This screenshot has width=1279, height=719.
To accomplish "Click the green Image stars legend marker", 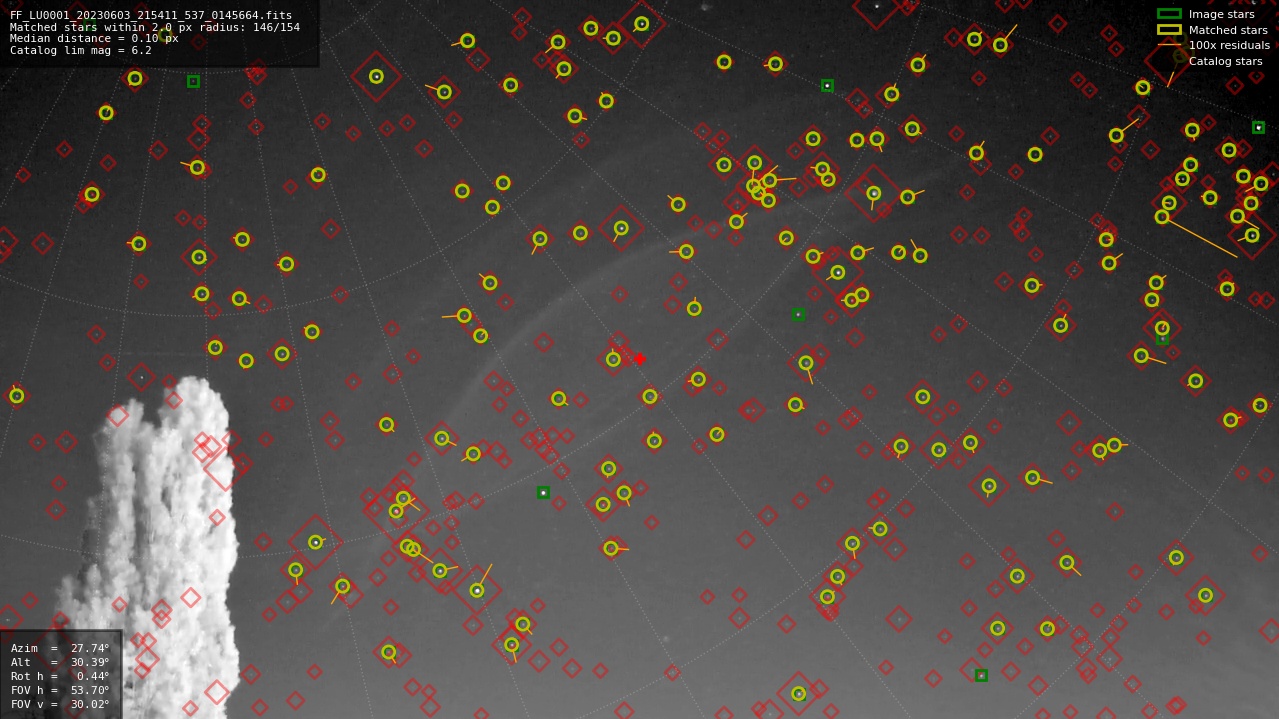I will (1169, 14).
